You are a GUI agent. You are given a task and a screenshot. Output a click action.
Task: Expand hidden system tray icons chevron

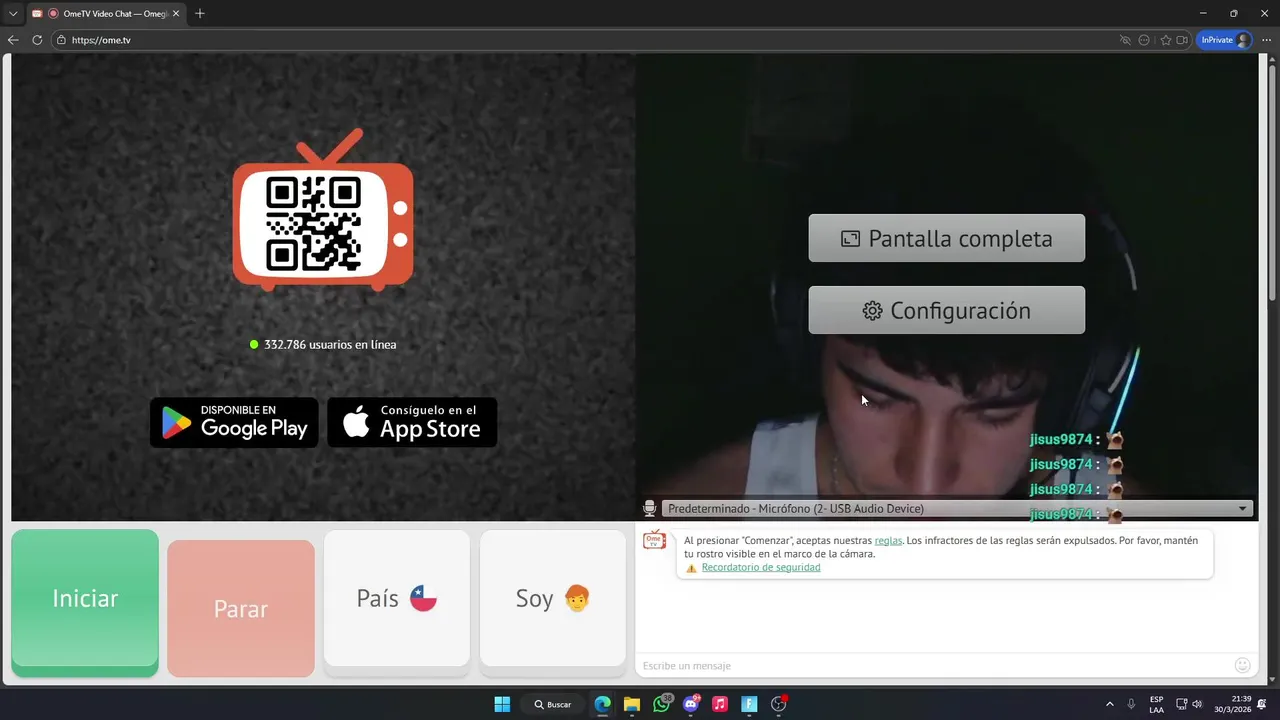(x=1109, y=704)
